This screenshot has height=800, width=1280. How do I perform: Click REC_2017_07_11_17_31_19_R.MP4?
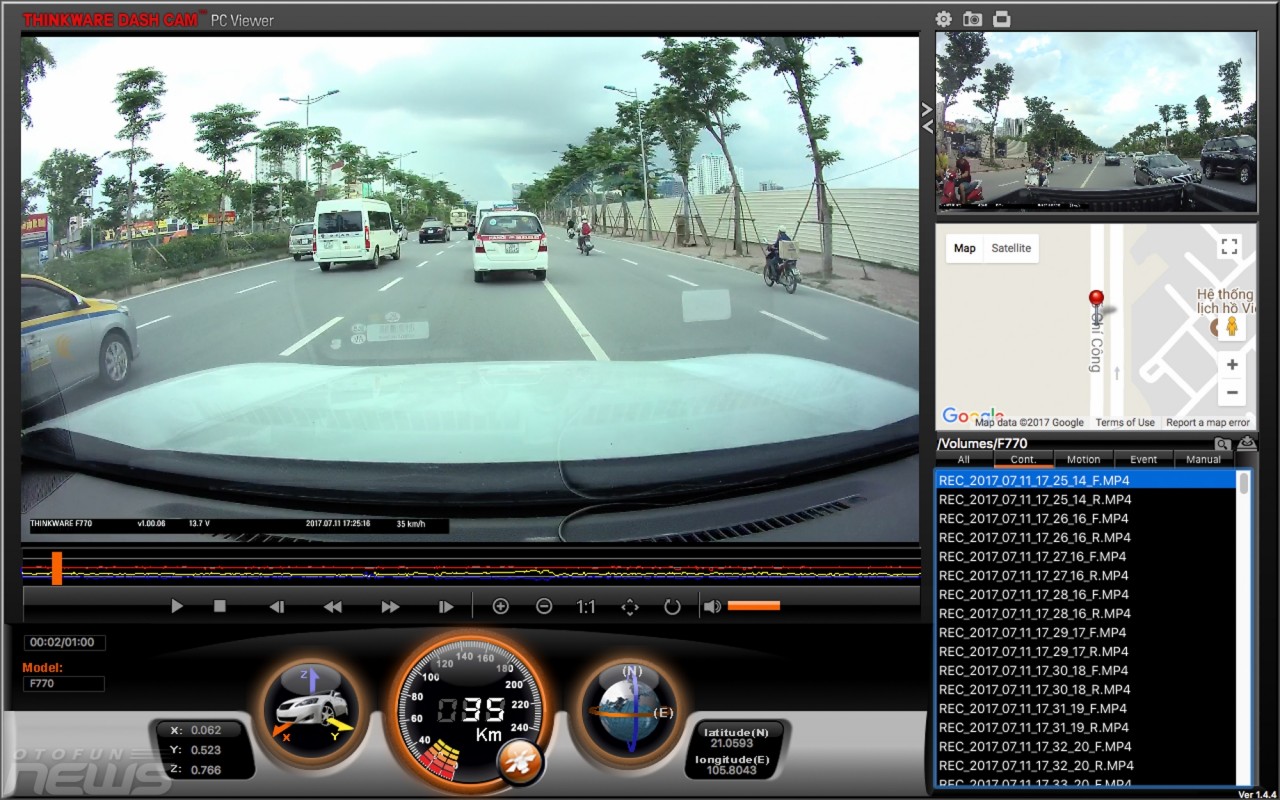(x=1086, y=727)
